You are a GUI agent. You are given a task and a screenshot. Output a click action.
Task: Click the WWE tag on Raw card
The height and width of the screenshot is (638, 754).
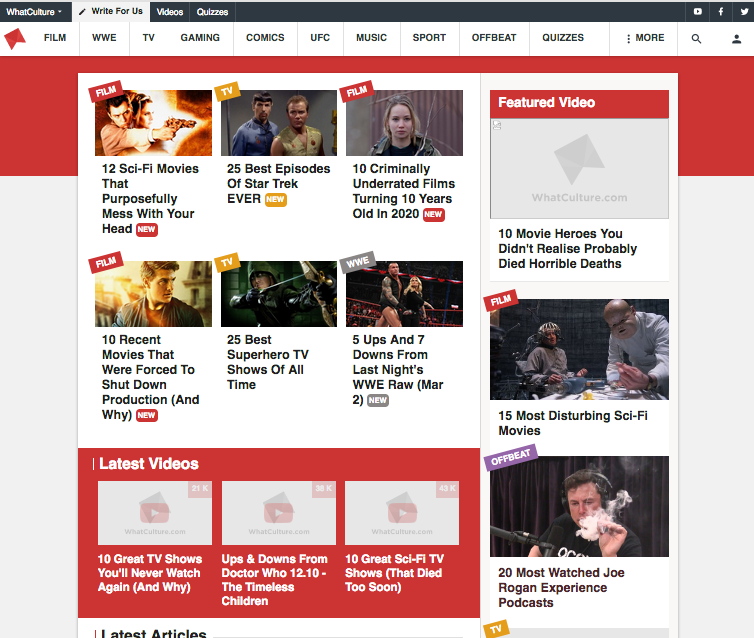(358, 262)
